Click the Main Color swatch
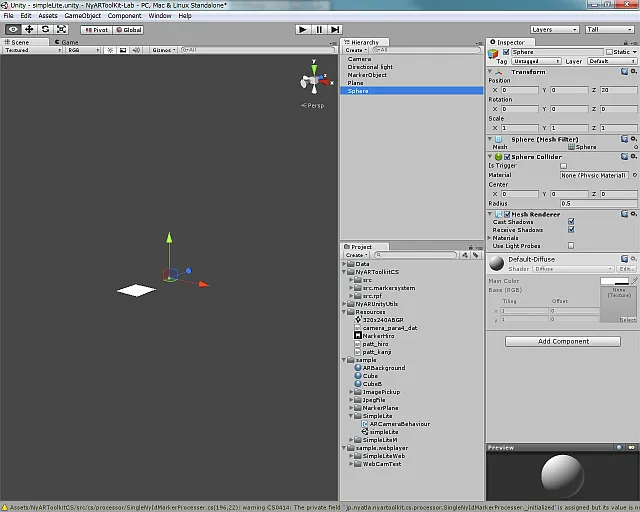 pos(614,281)
